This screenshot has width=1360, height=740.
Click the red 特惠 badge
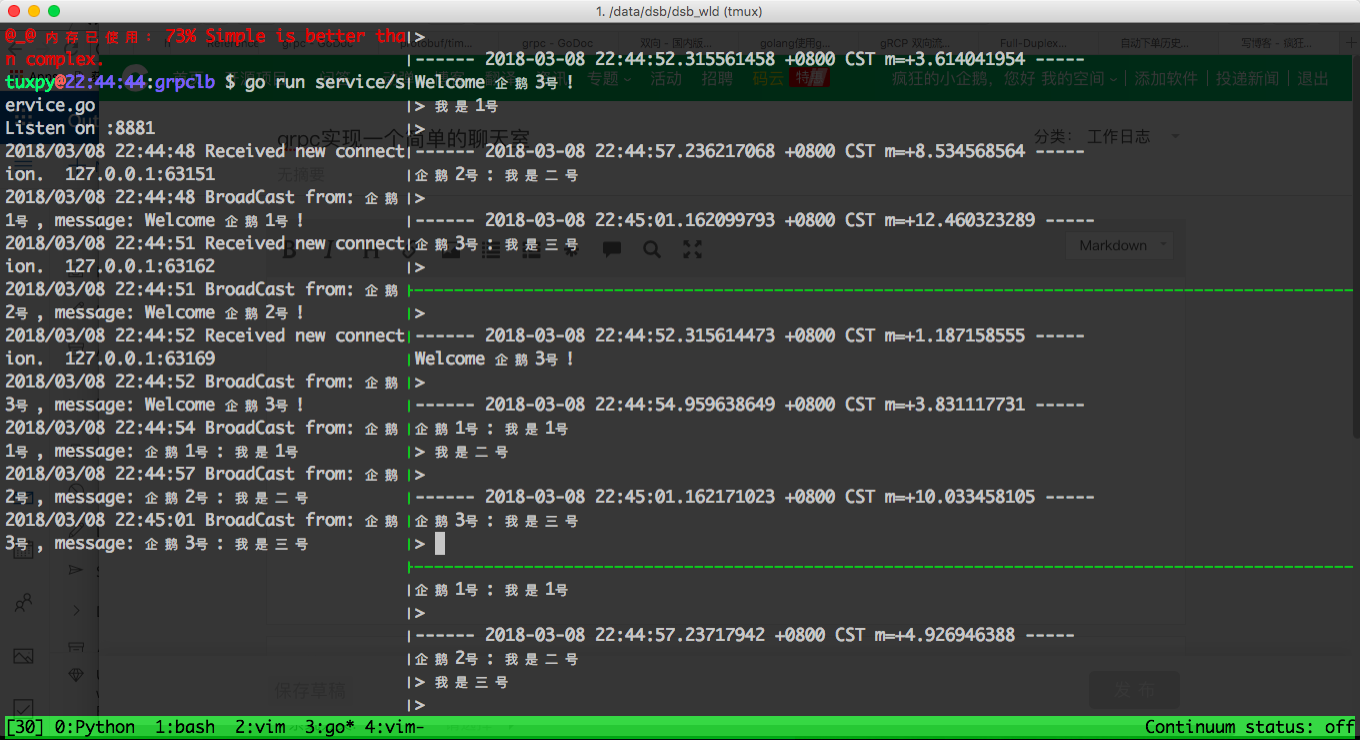(x=810, y=79)
